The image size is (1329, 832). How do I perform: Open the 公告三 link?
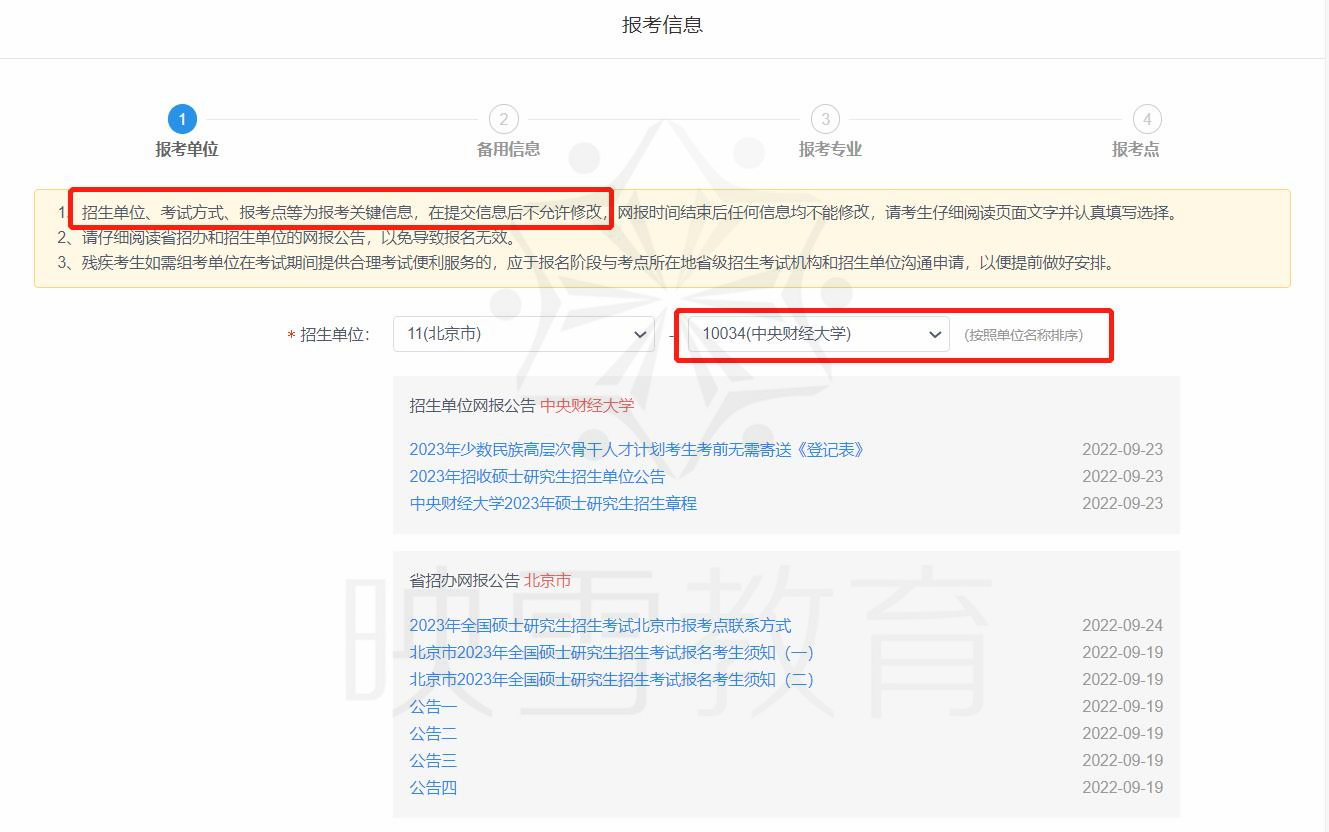(x=433, y=761)
